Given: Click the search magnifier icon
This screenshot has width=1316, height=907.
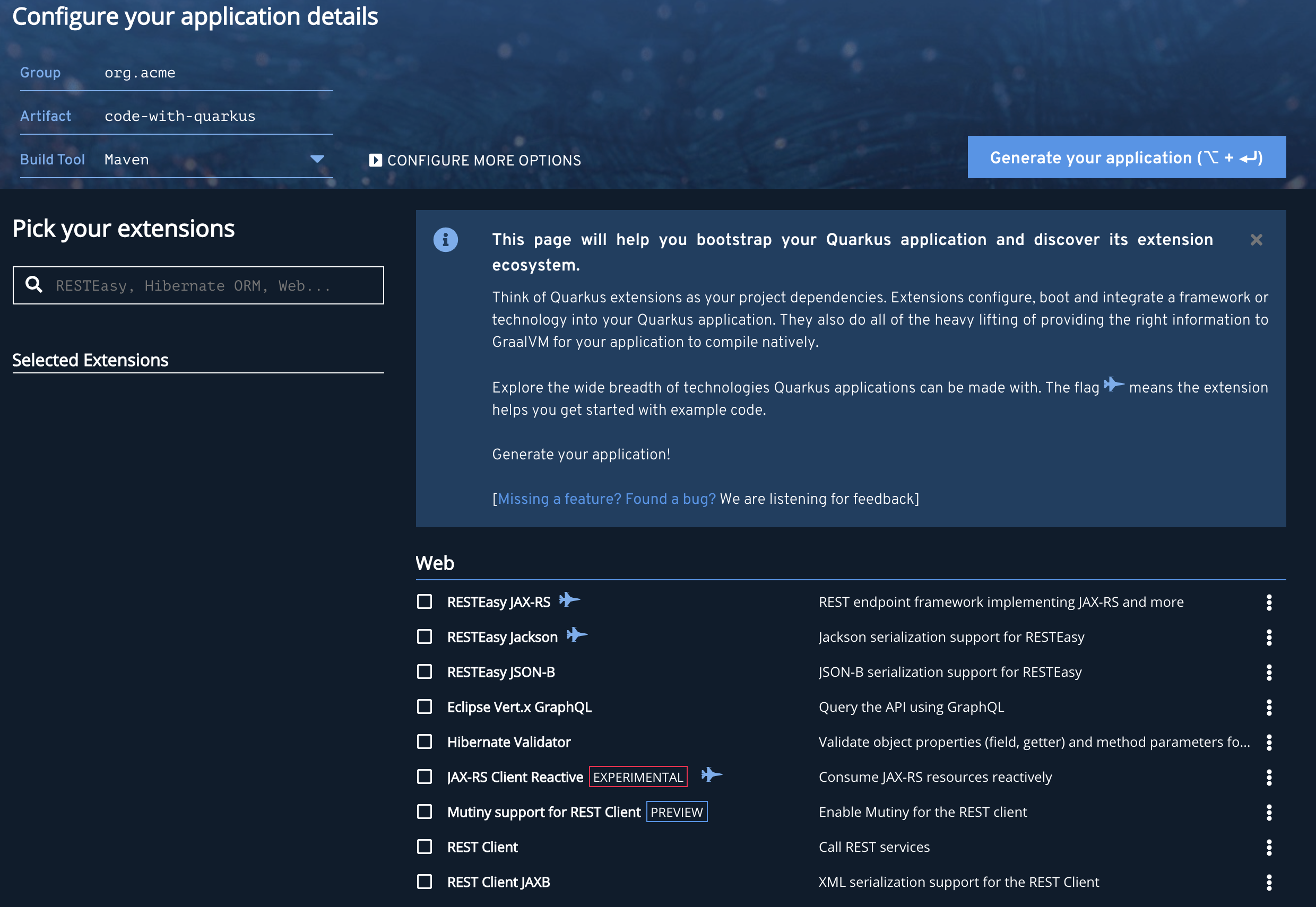Looking at the screenshot, I should [33, 285].
